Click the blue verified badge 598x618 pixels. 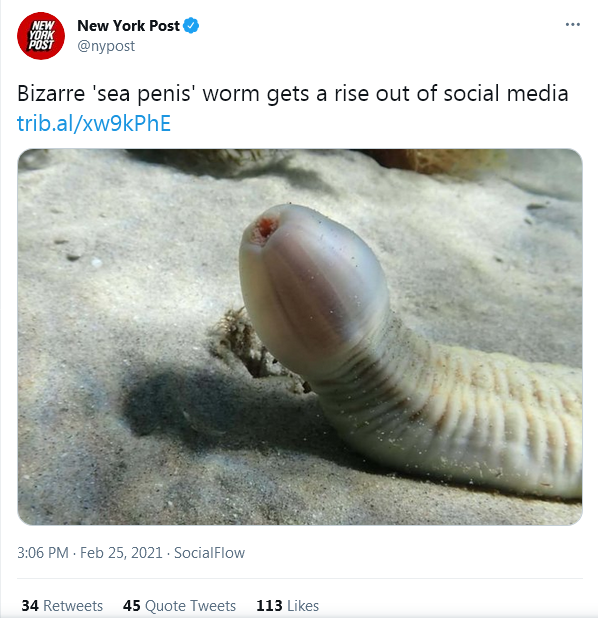192,26
